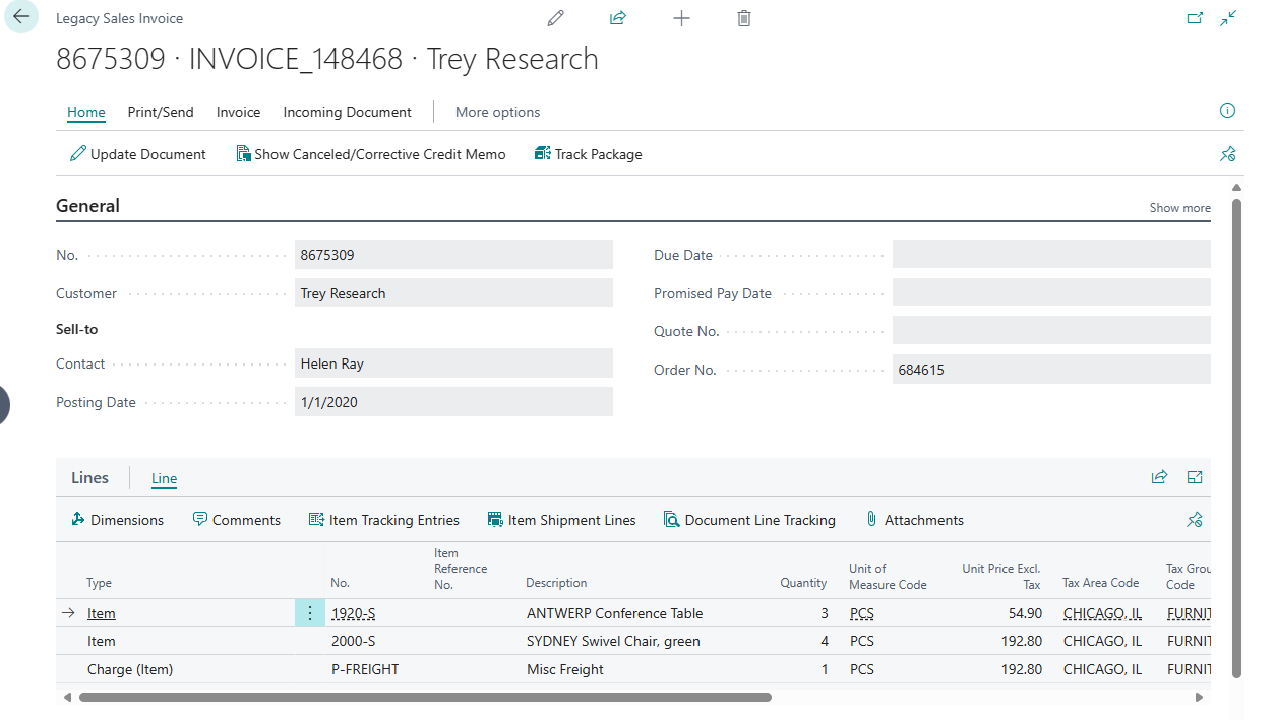The width and height of the screenshot is (1280, 720).
Task: Navigate back with the arrow at top left
Action: tap(21, 17)
